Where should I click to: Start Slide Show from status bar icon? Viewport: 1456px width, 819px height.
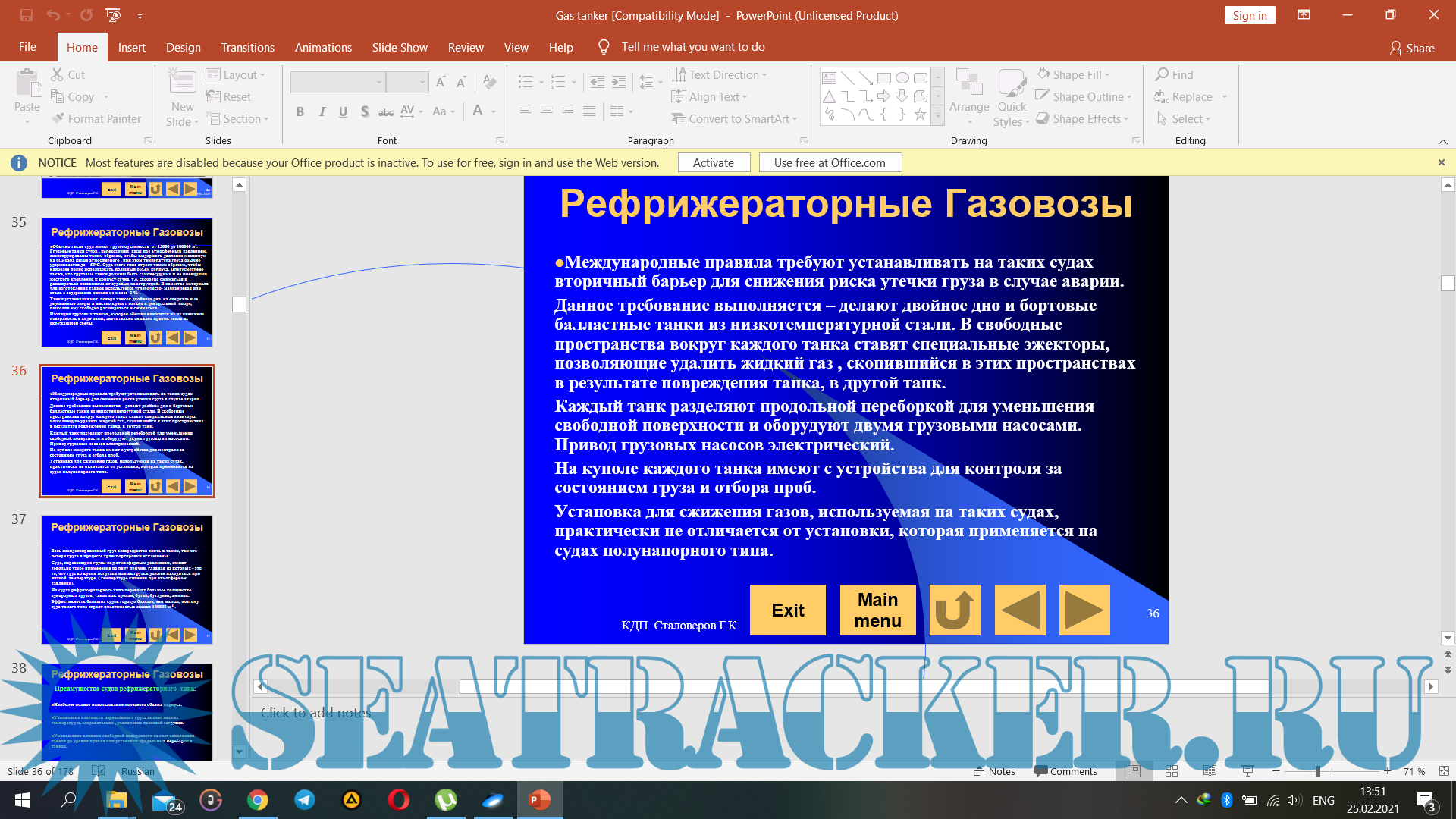point(1247,771)
